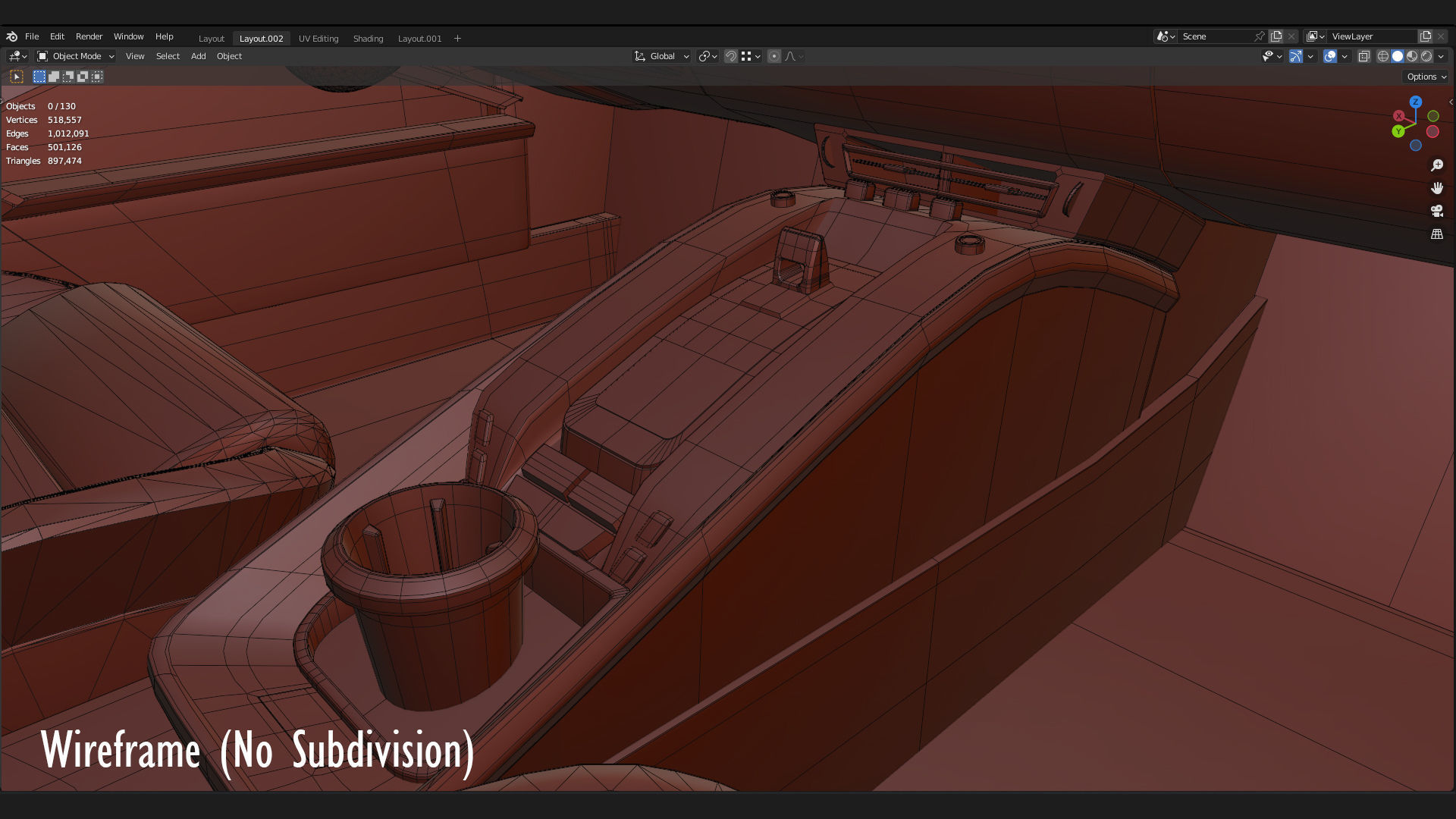The width and height of the screenshot is (1456, 819).
Task: Click the pan hand icon
Action: [1436, 188]
